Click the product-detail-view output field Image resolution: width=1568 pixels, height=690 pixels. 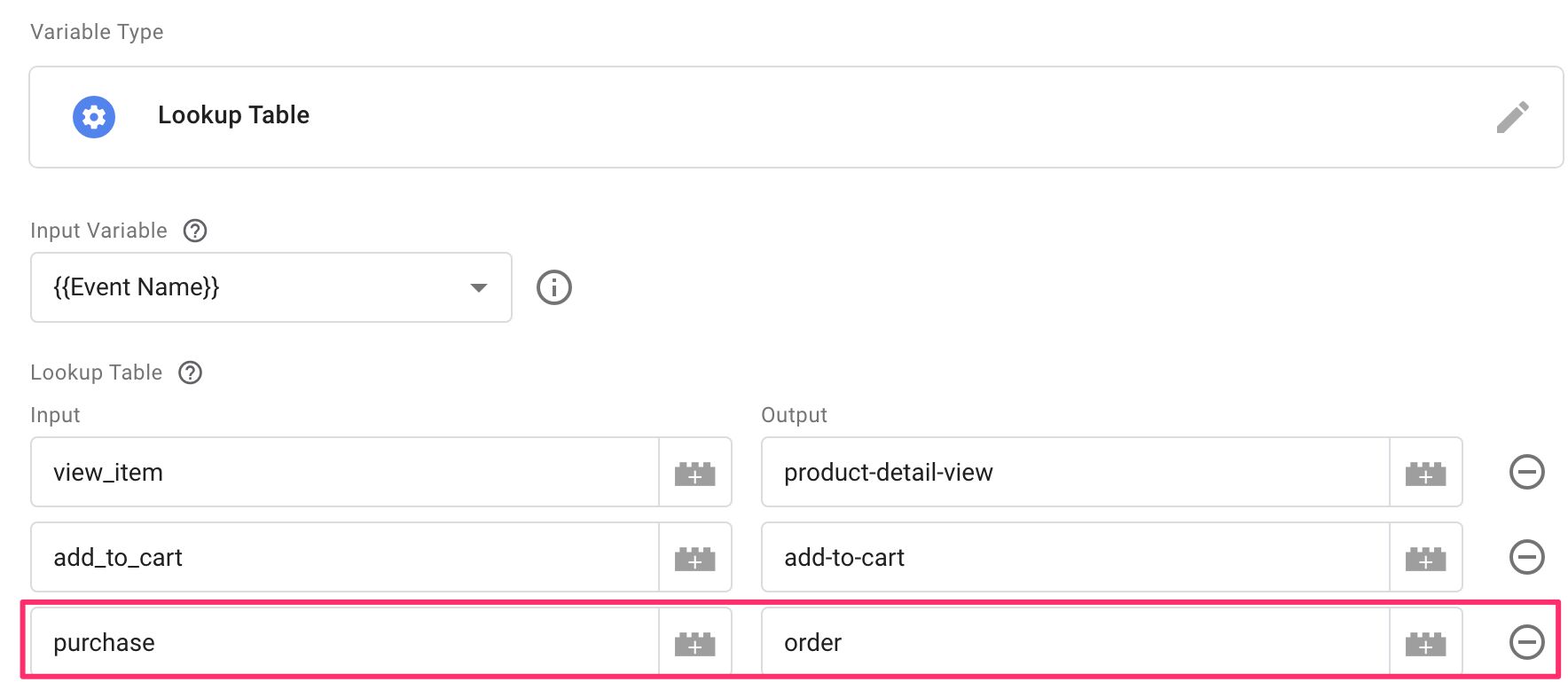click(1076, 473)
